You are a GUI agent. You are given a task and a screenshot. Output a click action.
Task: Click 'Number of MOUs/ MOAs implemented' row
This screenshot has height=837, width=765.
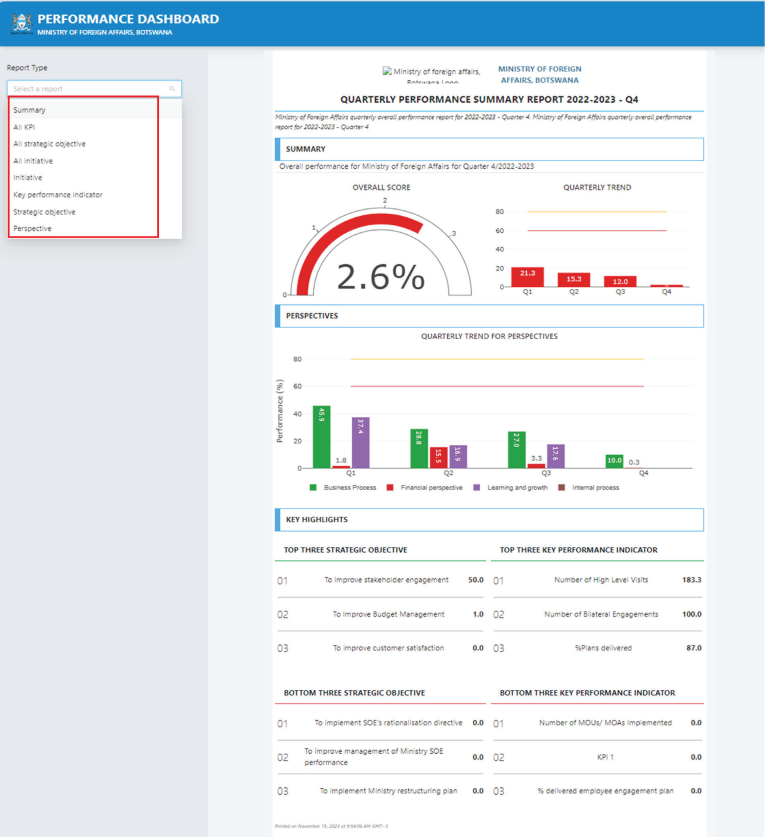pos(597,723)
